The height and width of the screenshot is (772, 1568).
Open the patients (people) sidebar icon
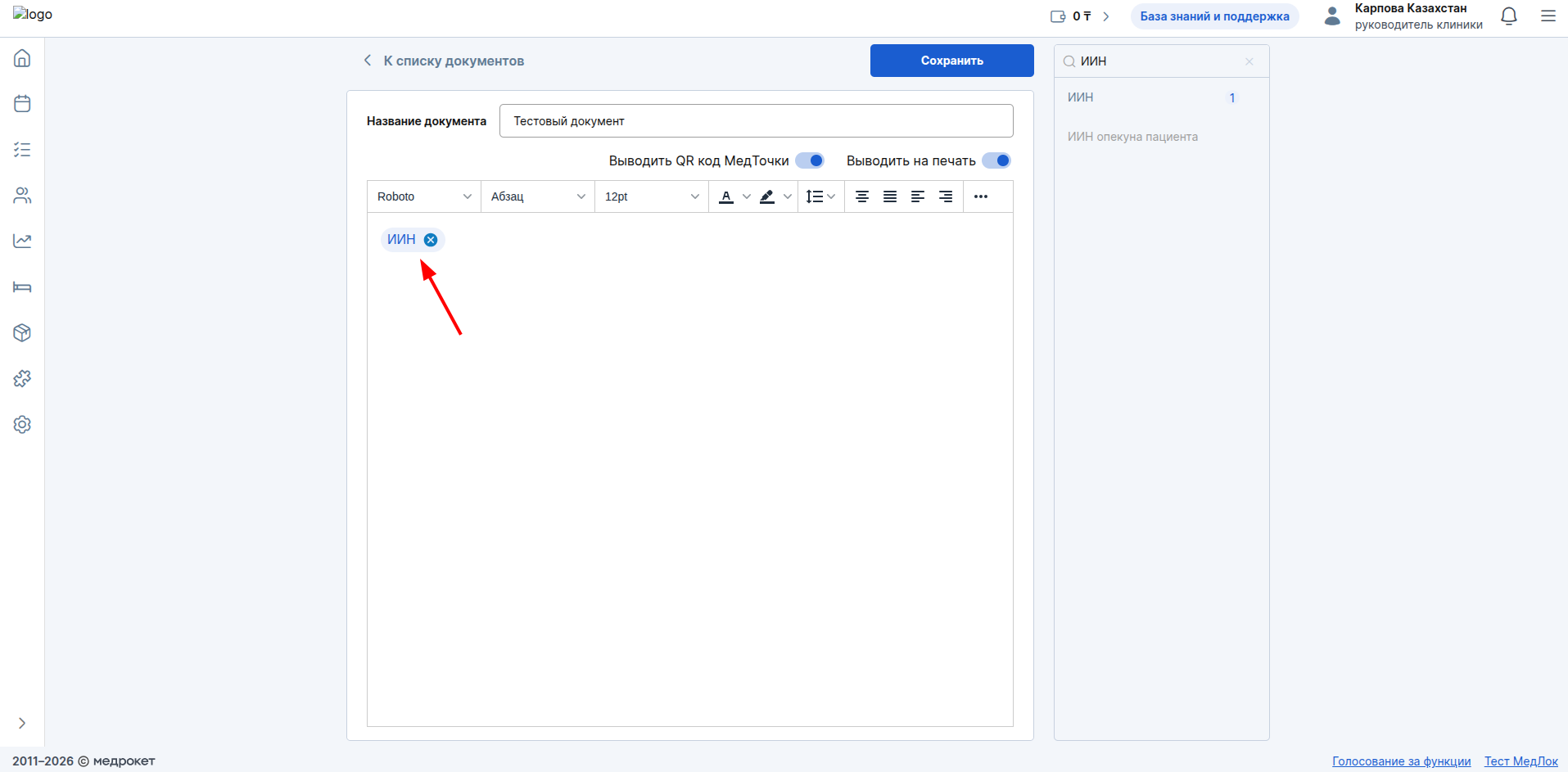coord(22,196)
